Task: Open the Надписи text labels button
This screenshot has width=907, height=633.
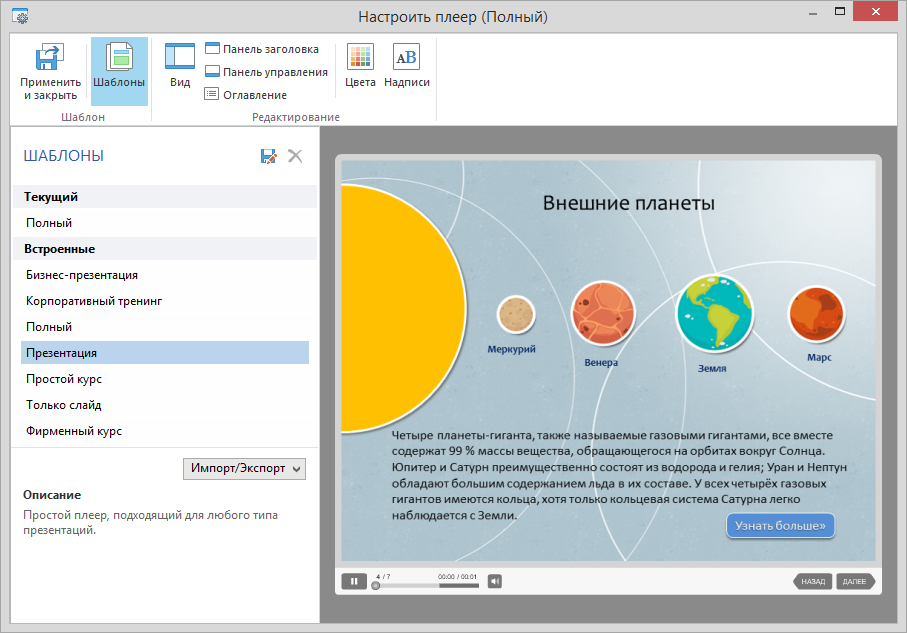Action: coord(407,65)
